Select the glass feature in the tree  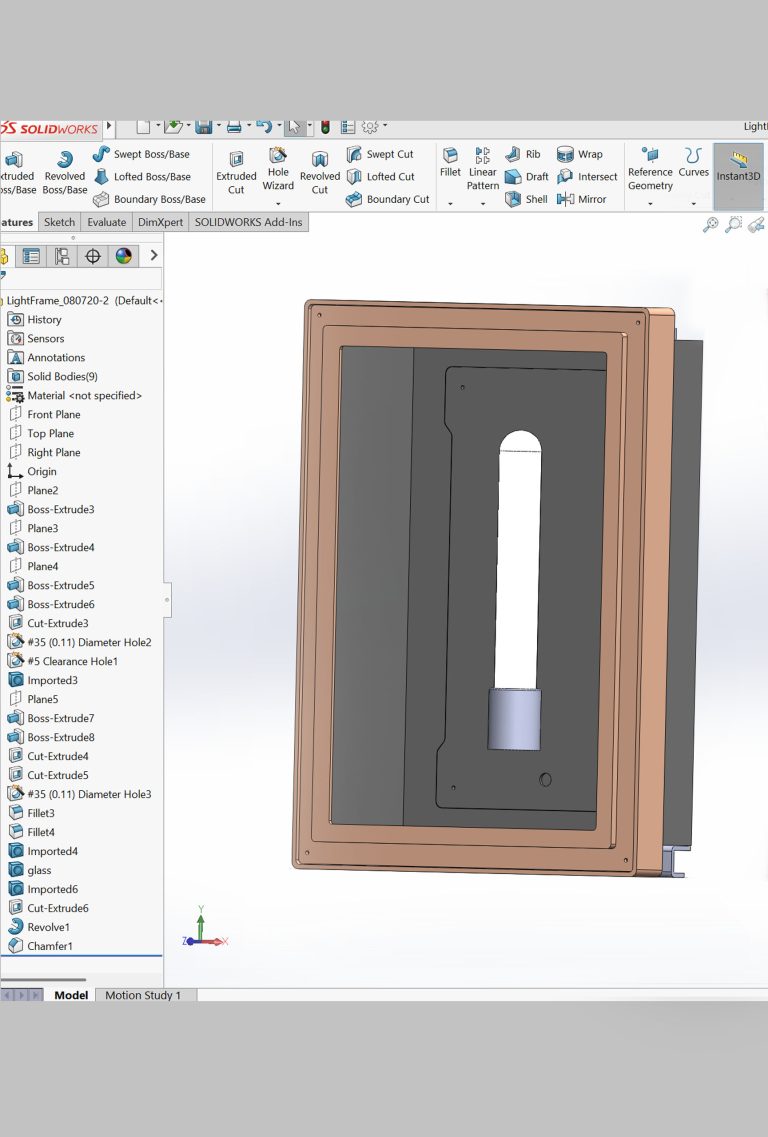click(x=39, y=870)
